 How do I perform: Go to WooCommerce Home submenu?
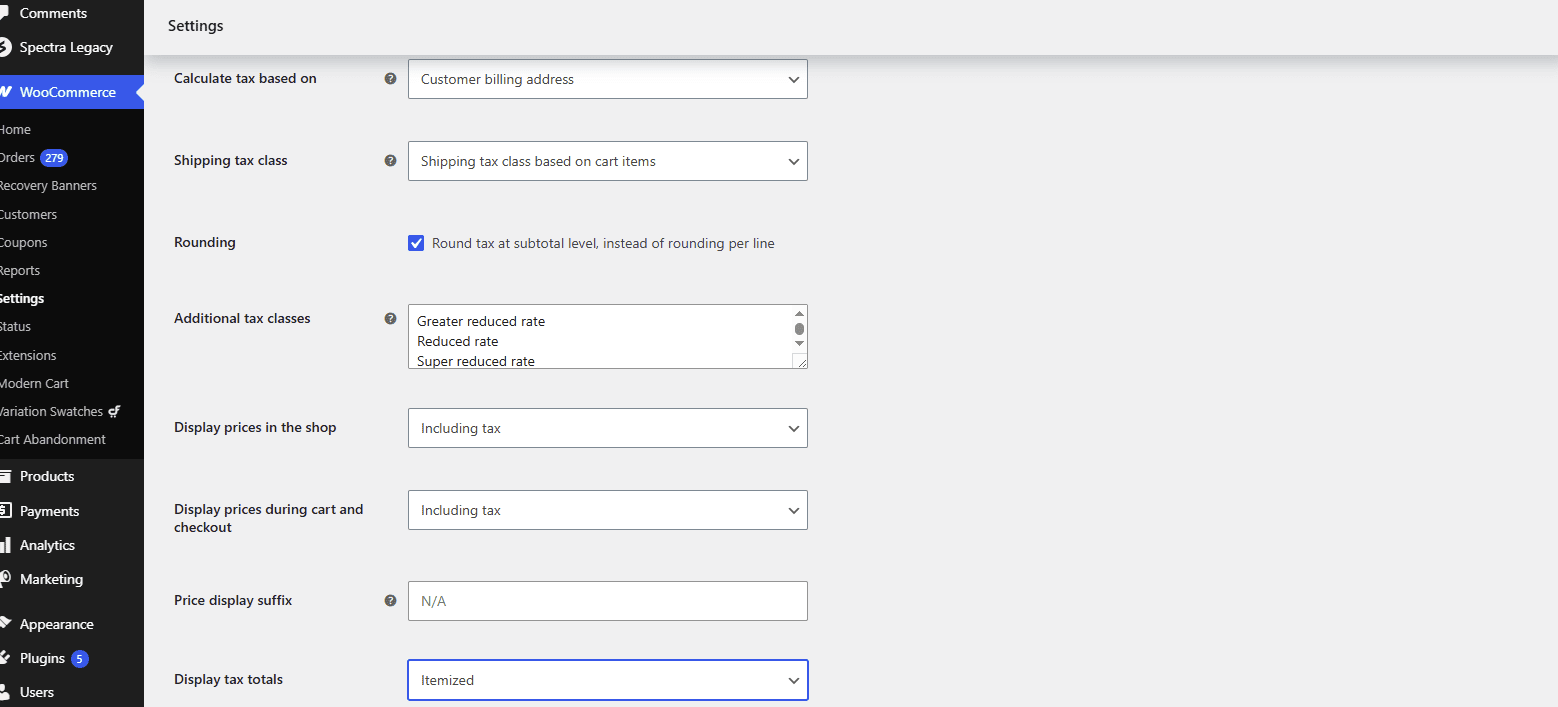pos(15,130)
